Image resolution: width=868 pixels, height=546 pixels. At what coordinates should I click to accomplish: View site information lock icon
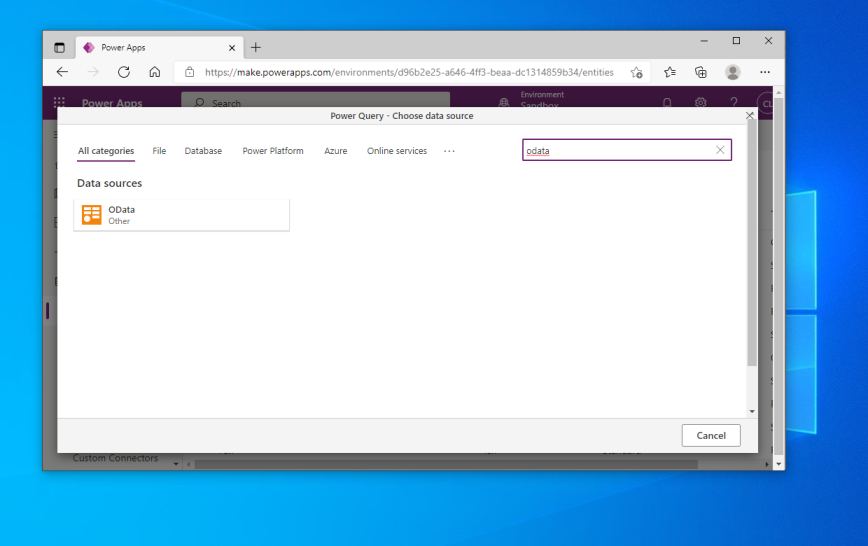coord(189,72)
